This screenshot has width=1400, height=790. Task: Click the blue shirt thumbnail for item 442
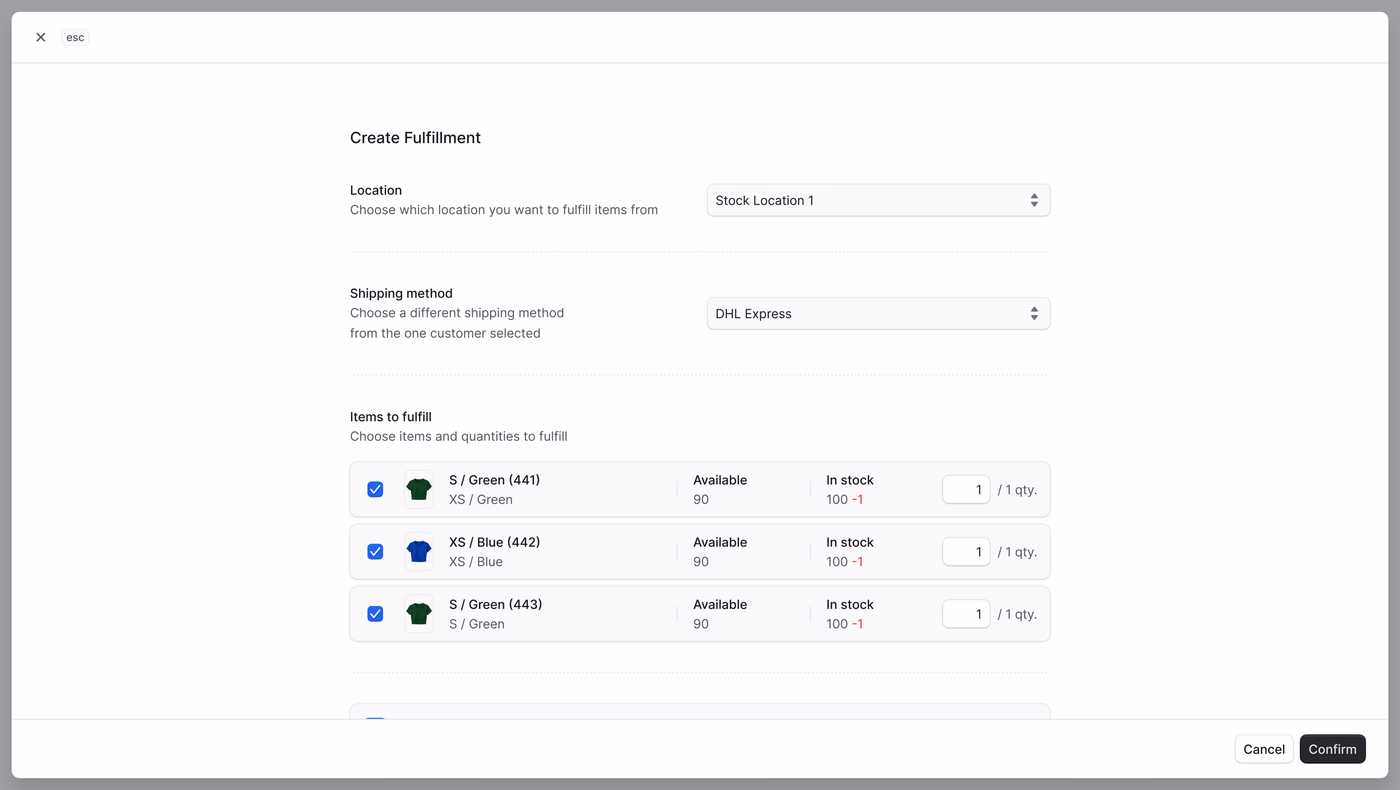[419, 551]
